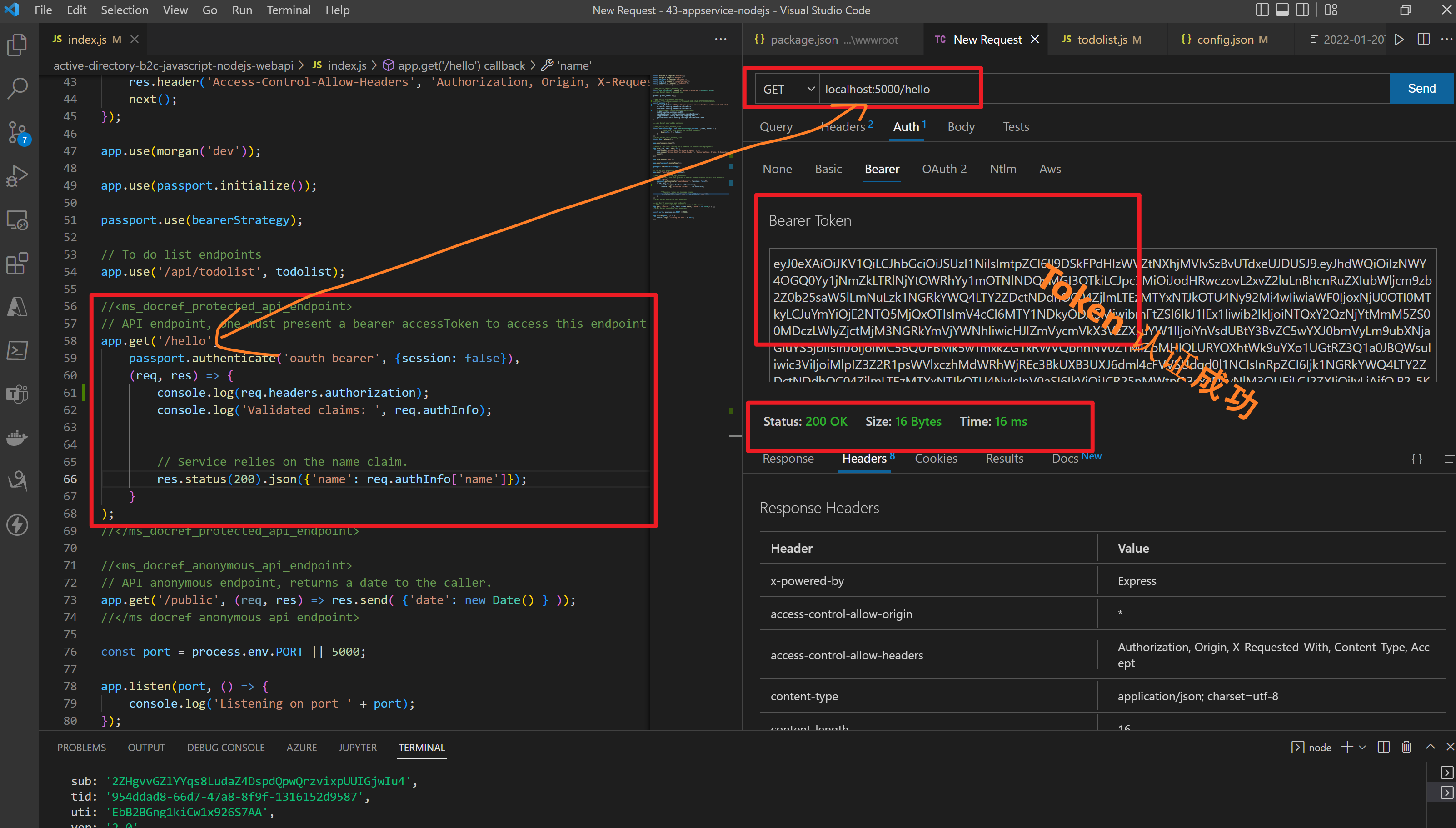Open the Response tab
The height and width of the screenshot is (828, 1456).
click(788, 459)
